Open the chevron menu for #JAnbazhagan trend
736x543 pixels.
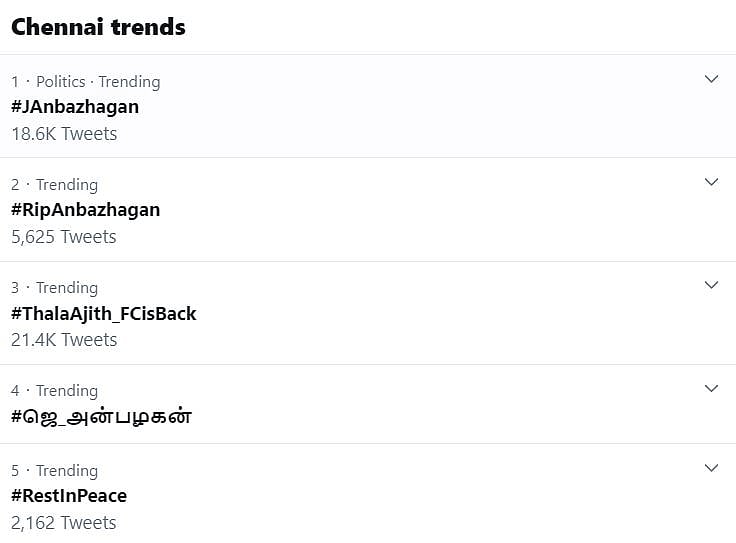(711, 79)
